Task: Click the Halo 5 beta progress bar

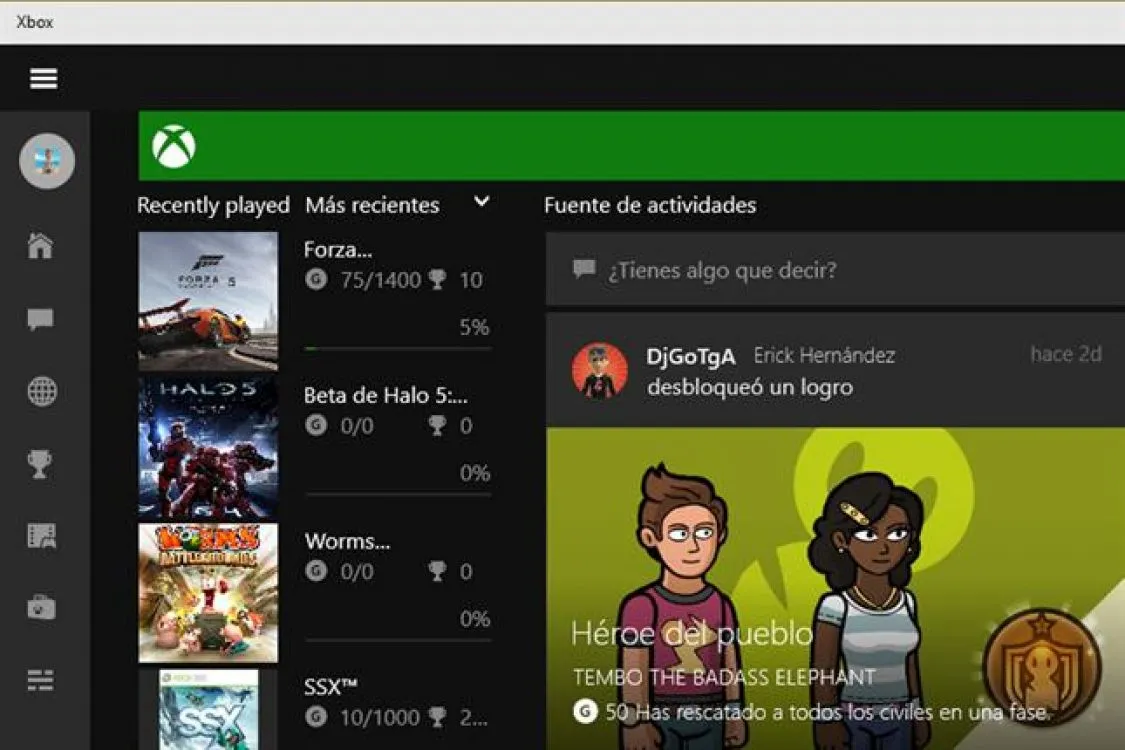Action: [398, 494]
